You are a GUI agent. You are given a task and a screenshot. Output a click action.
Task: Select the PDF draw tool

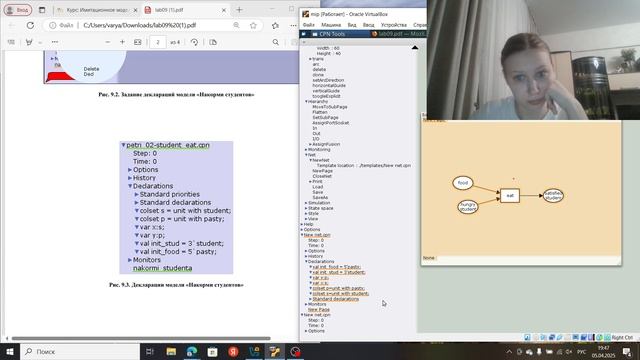coord(29,42)
